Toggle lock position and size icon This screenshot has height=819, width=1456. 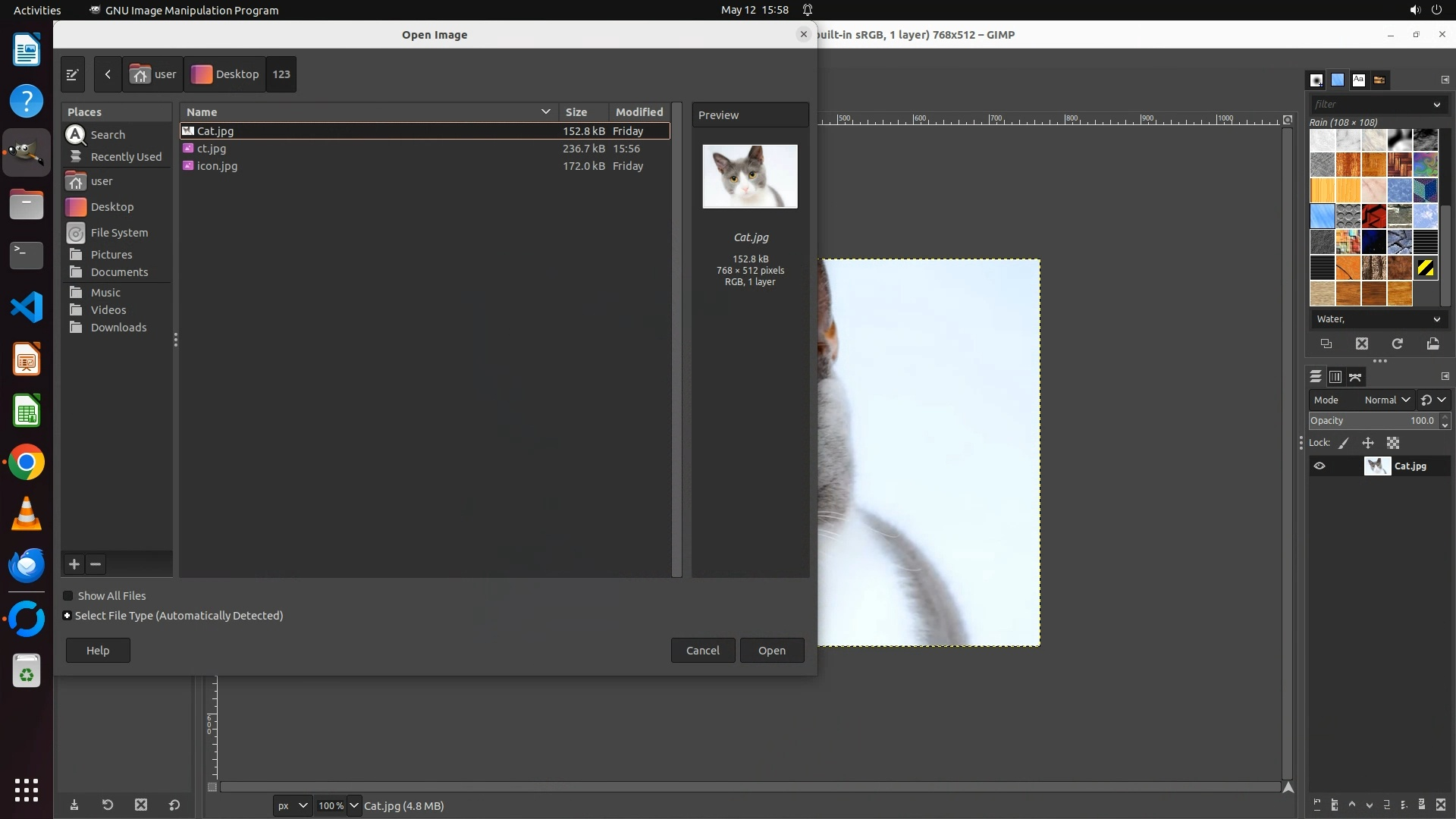(1368, 443)
